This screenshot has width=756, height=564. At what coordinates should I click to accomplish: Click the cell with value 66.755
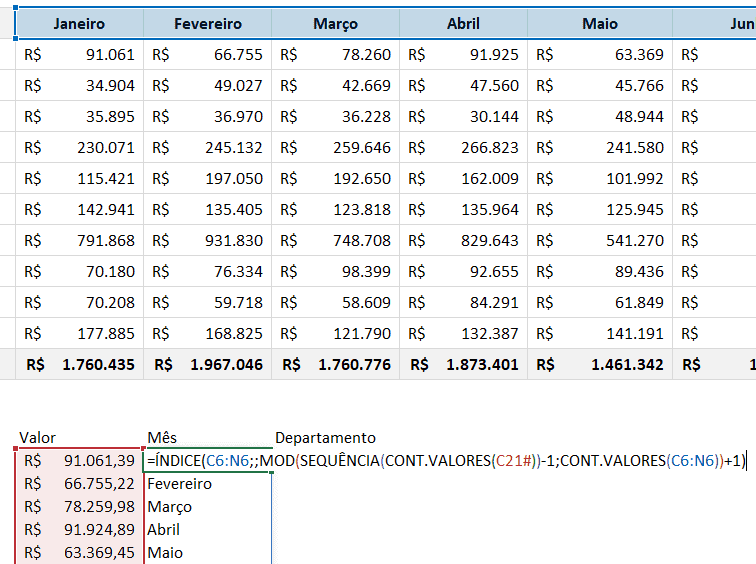(x=208, y=54)
